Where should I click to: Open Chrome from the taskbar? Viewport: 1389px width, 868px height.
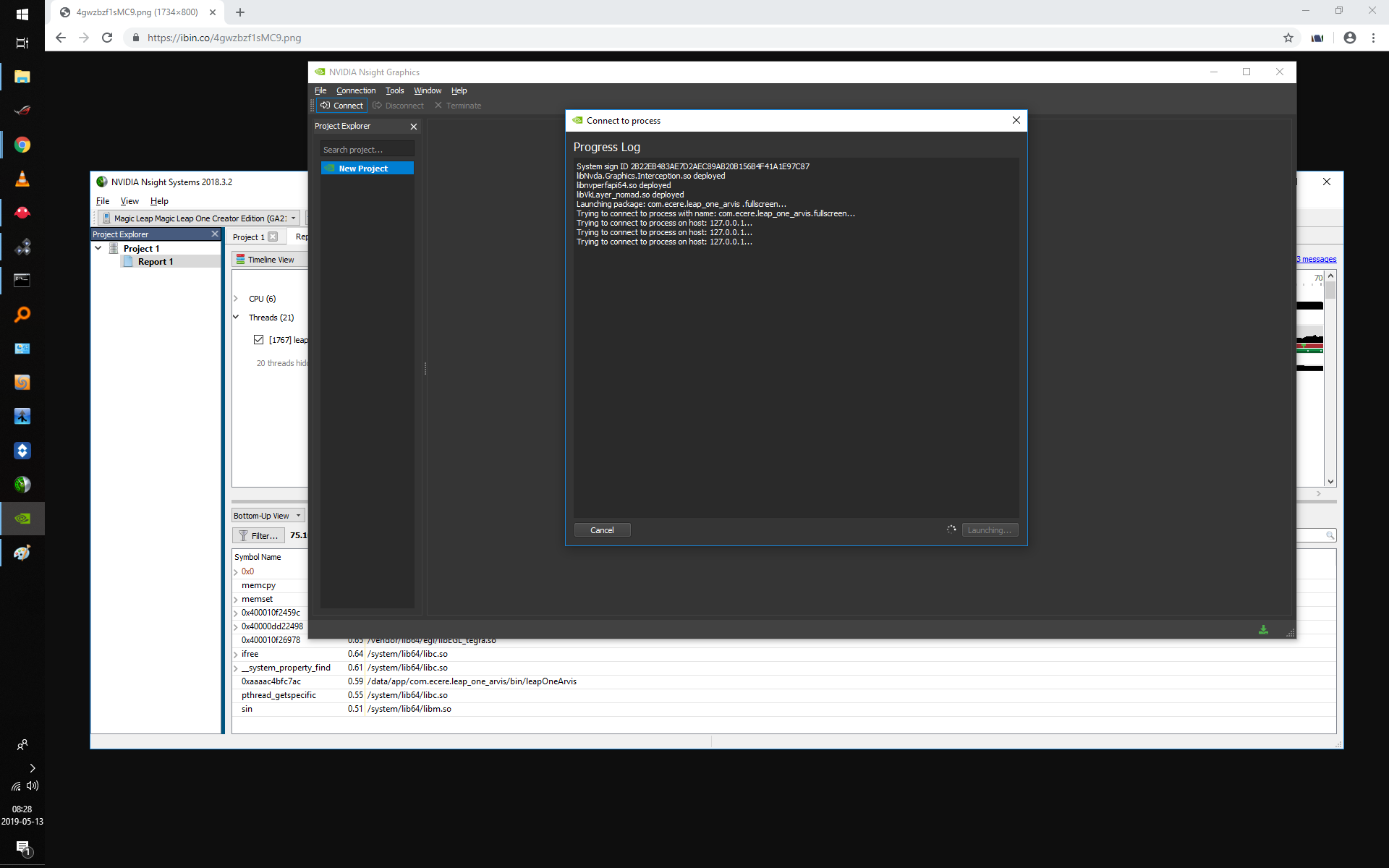pos(22,145)
